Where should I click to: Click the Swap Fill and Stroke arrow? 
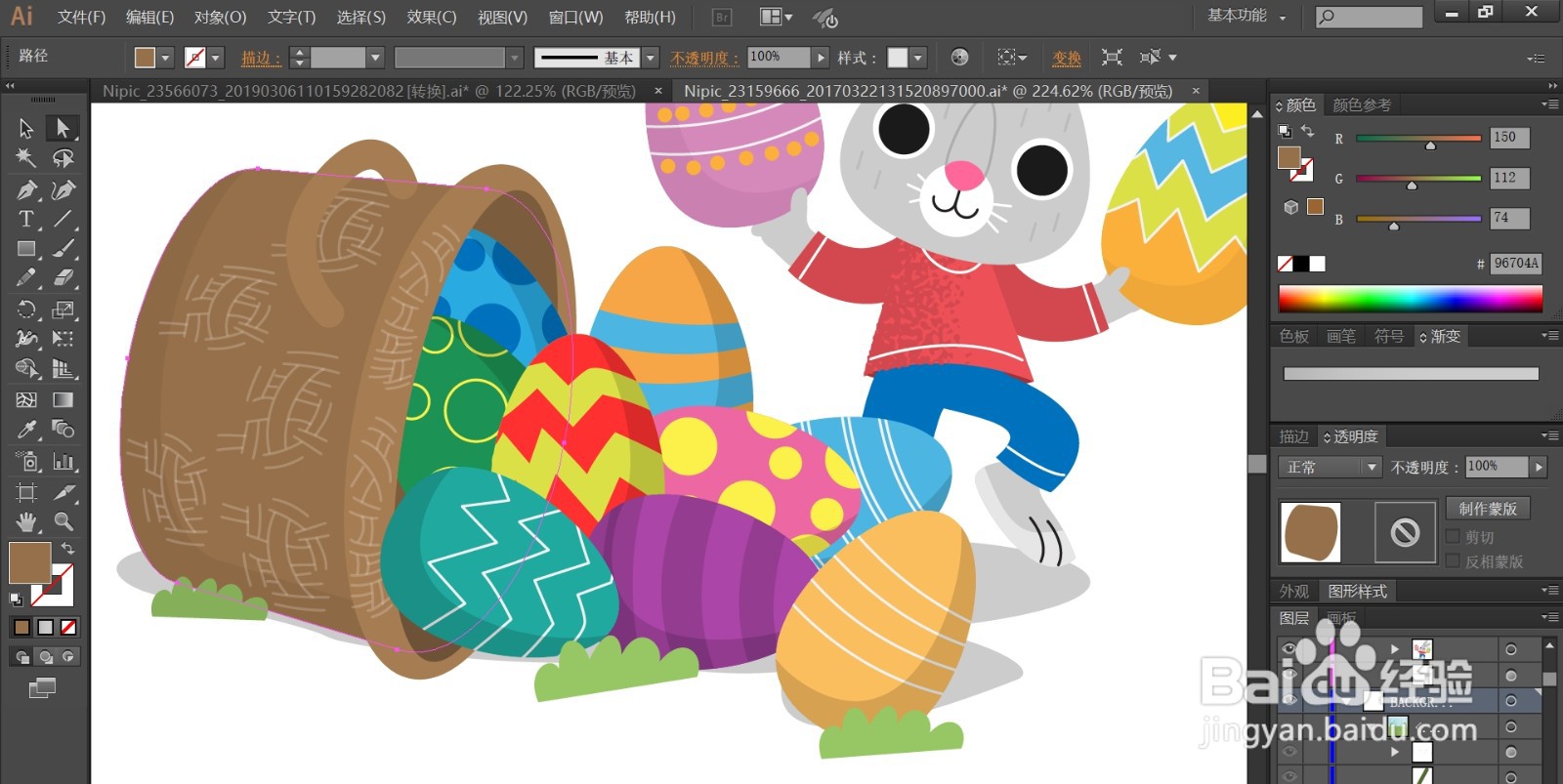[67, 549]
